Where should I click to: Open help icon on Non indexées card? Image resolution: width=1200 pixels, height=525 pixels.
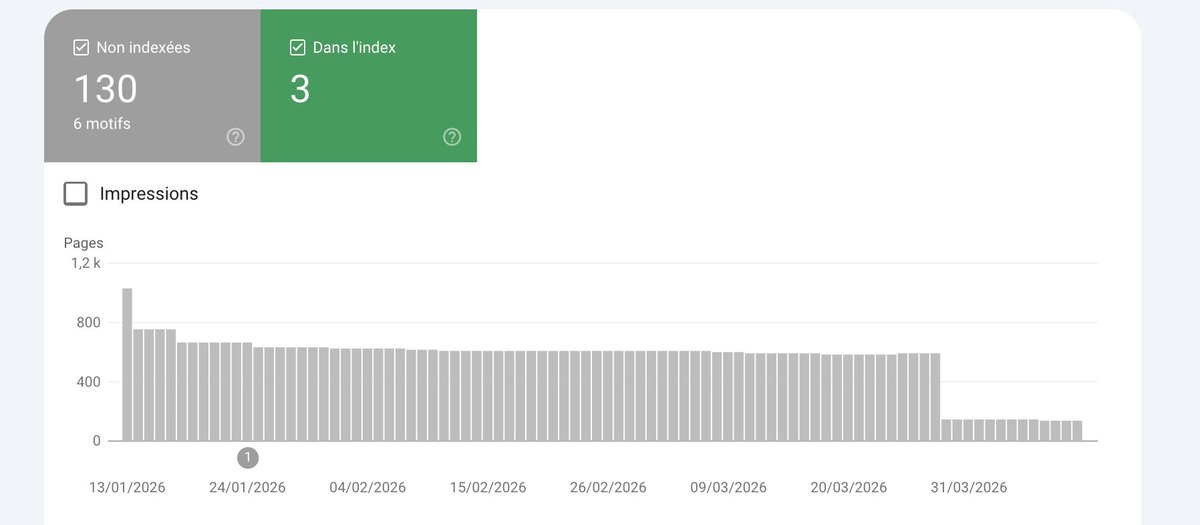coord(236,137)
